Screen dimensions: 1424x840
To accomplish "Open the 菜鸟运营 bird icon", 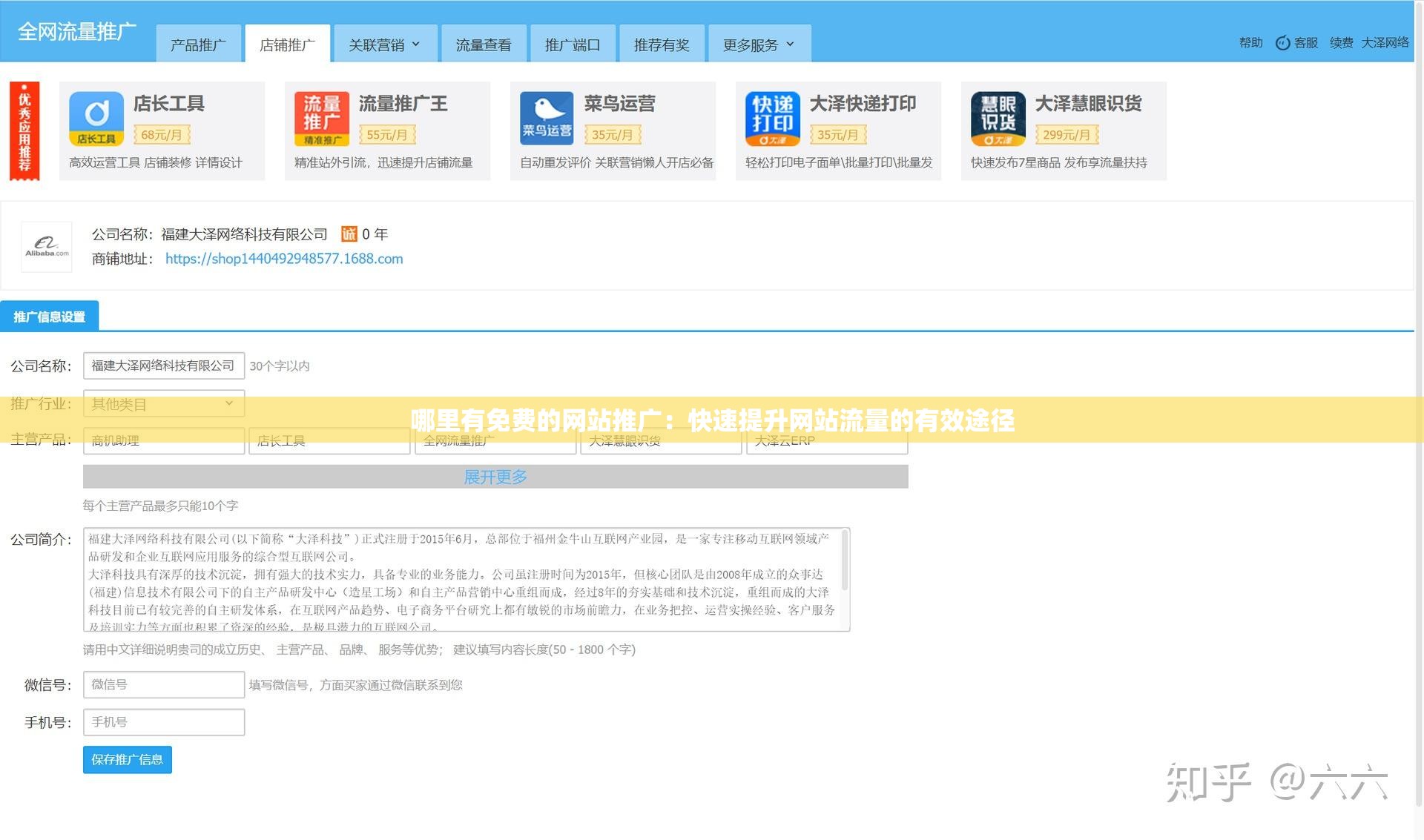I will (547, 119).
